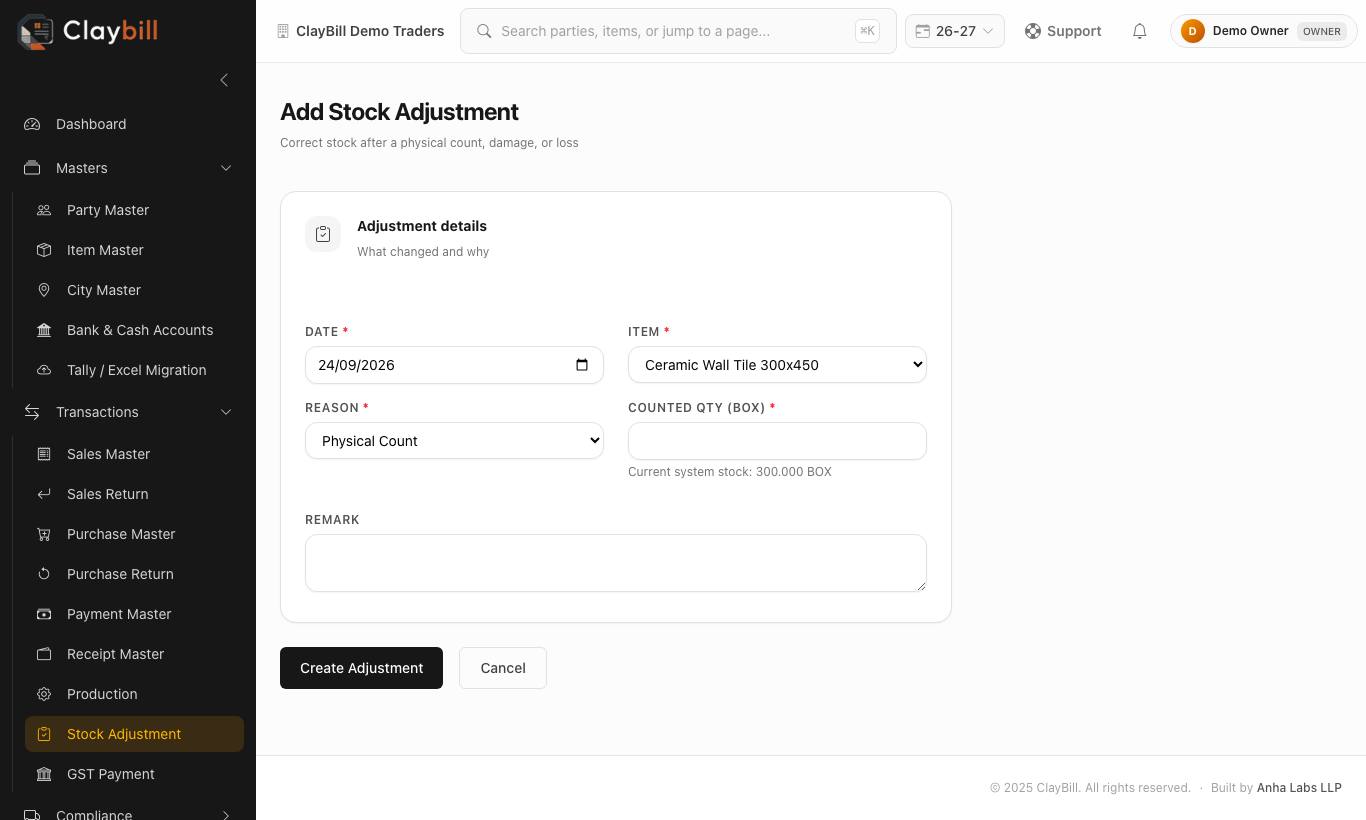
Task: Open Payment Master in sidebar
Action: [x=134, y=614]
